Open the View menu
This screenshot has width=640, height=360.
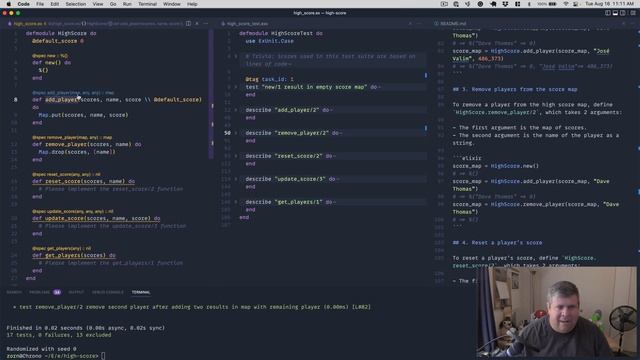(x=98, y=4)
